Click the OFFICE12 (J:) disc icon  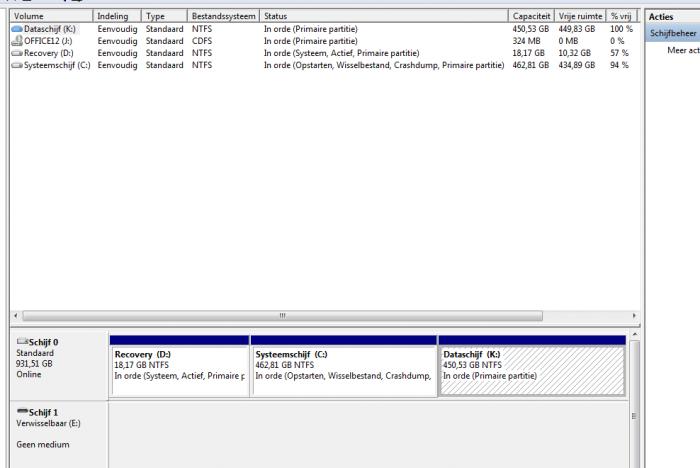(17, 41)
